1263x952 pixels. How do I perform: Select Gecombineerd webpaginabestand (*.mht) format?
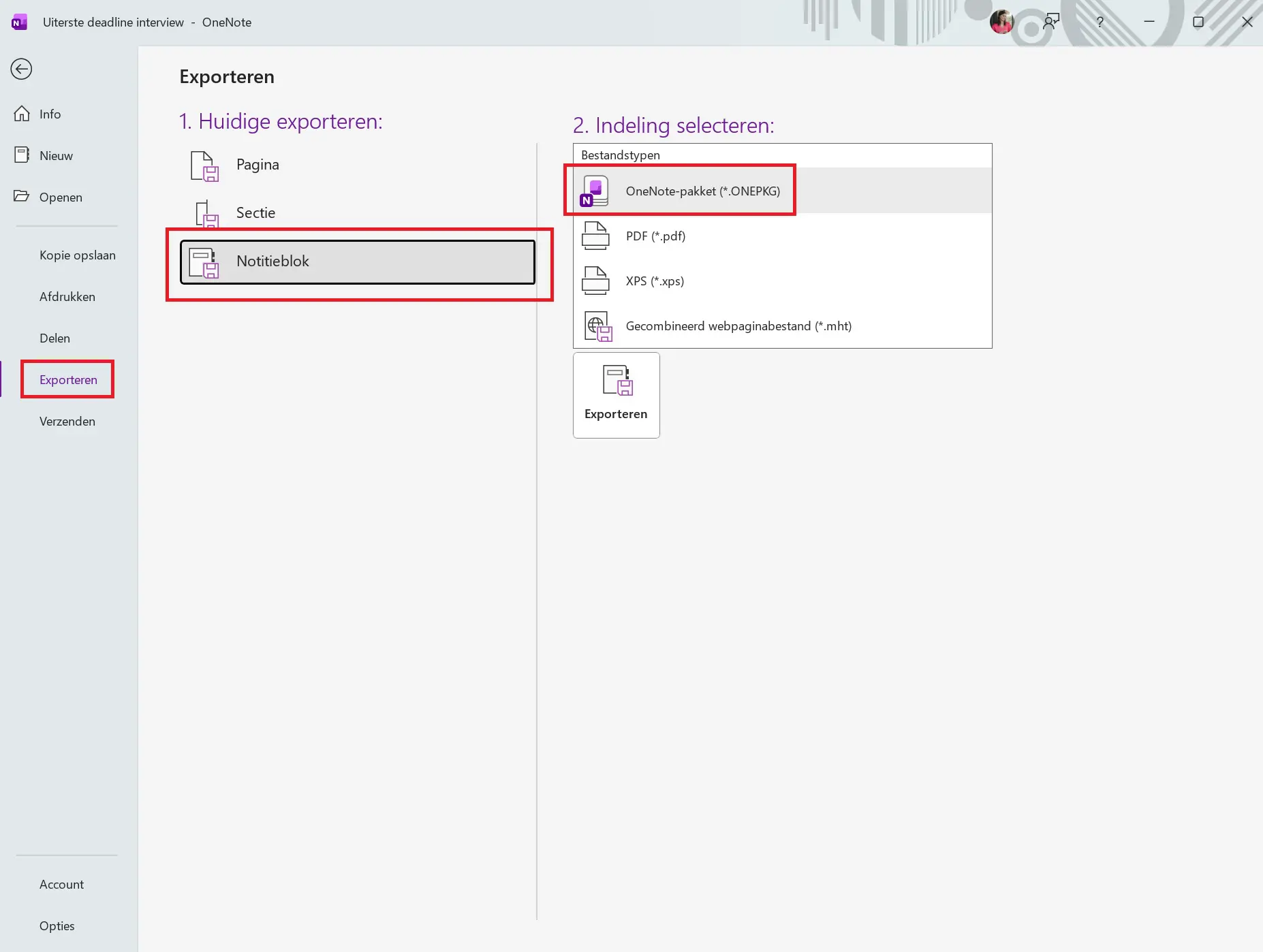click(738, 326)
